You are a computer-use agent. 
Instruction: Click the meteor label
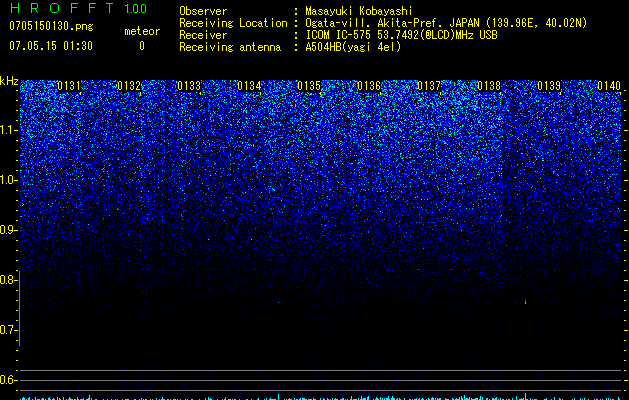(x=142, y=31)
